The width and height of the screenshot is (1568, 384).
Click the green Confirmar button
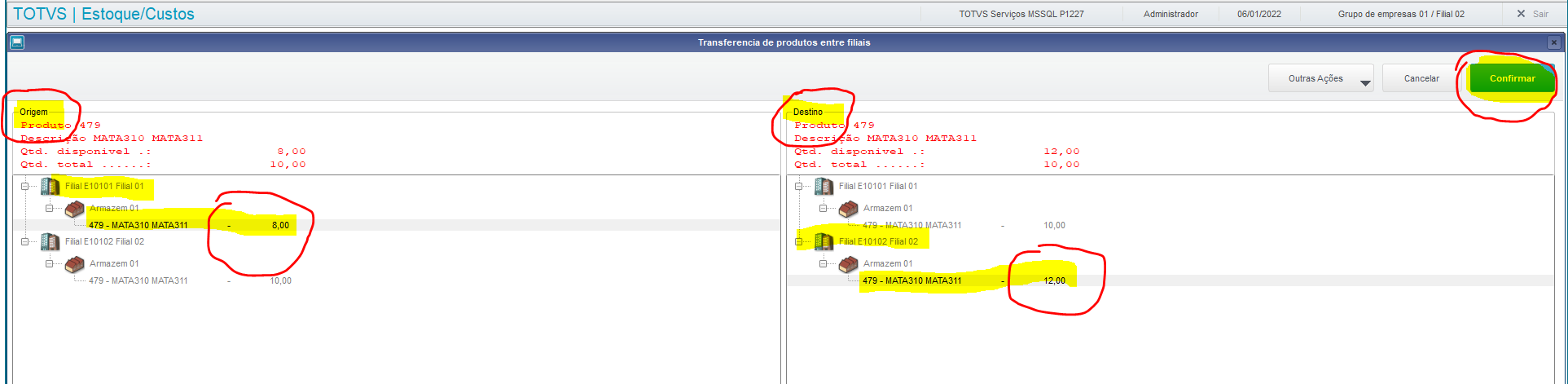pyautogui.click(x=1512, y=78)
